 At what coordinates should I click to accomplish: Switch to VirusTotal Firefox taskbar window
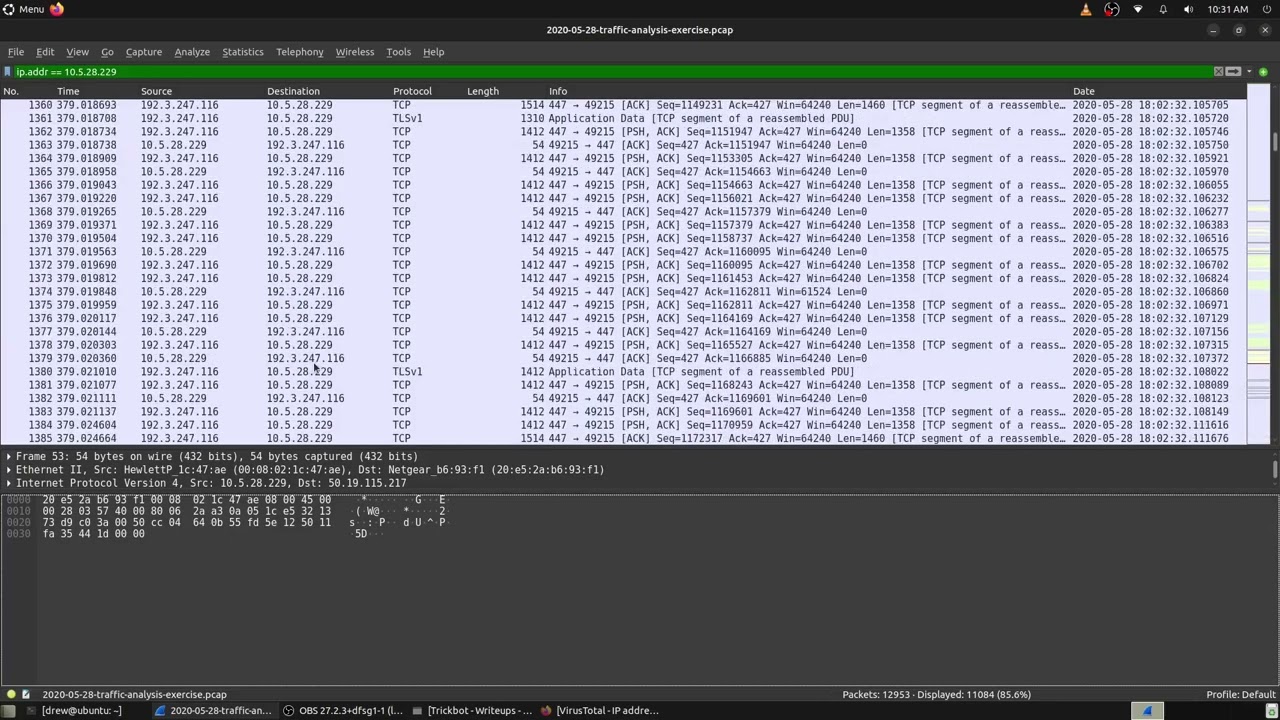click(600, 711)
